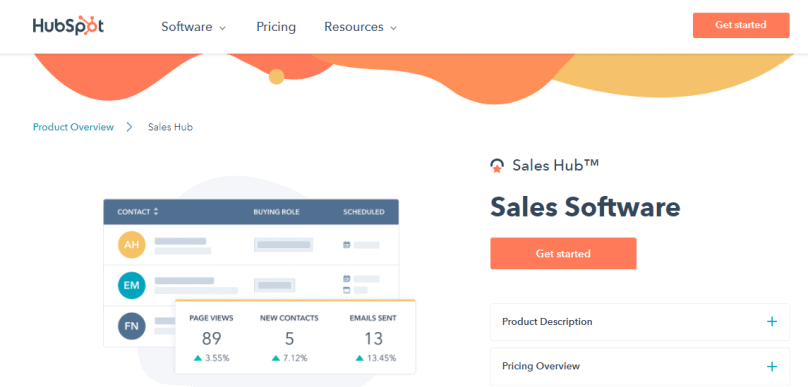
Task: Expand the Product Description section
Action: tap(639, 322)
